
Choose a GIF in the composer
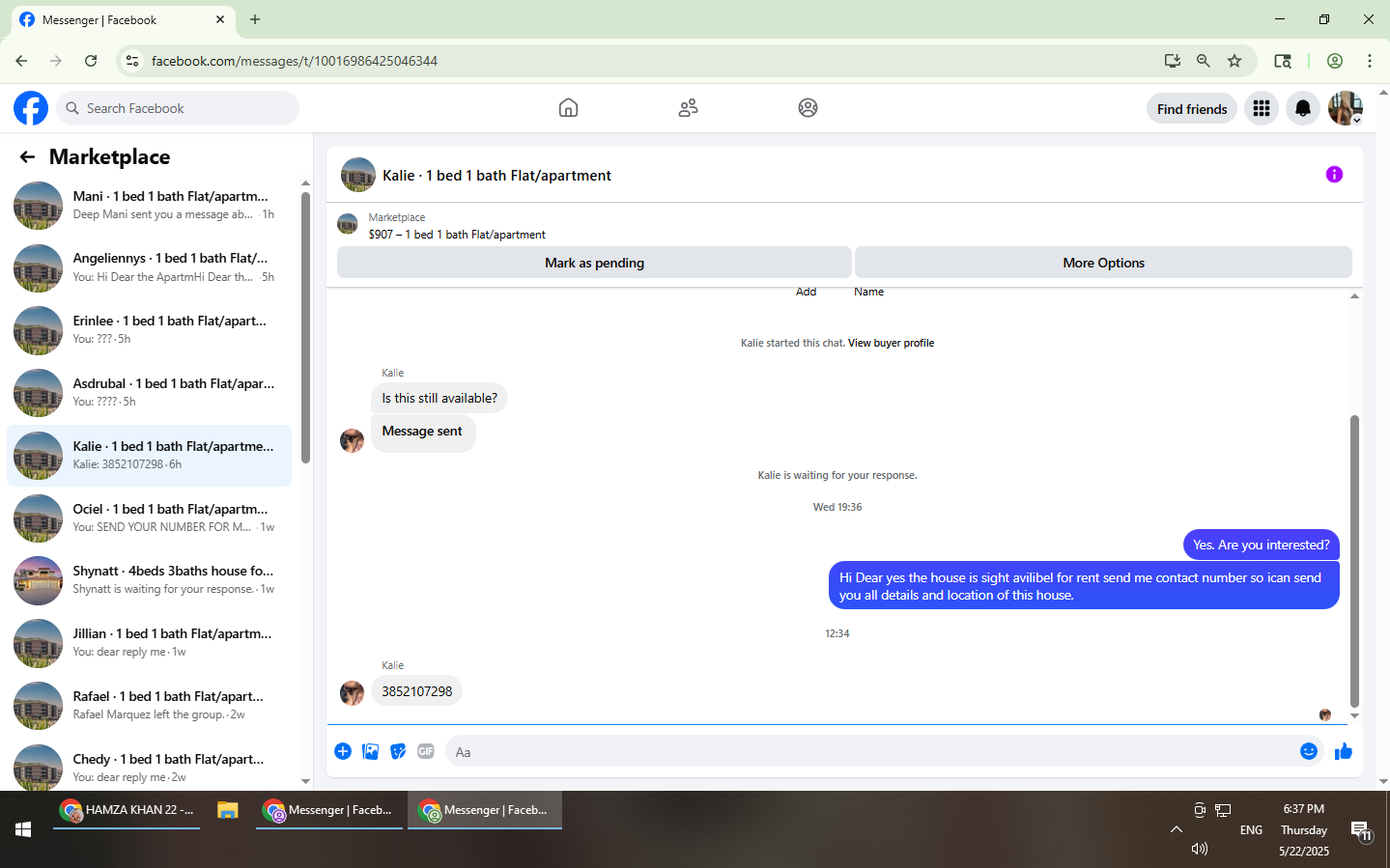(426, 751)
